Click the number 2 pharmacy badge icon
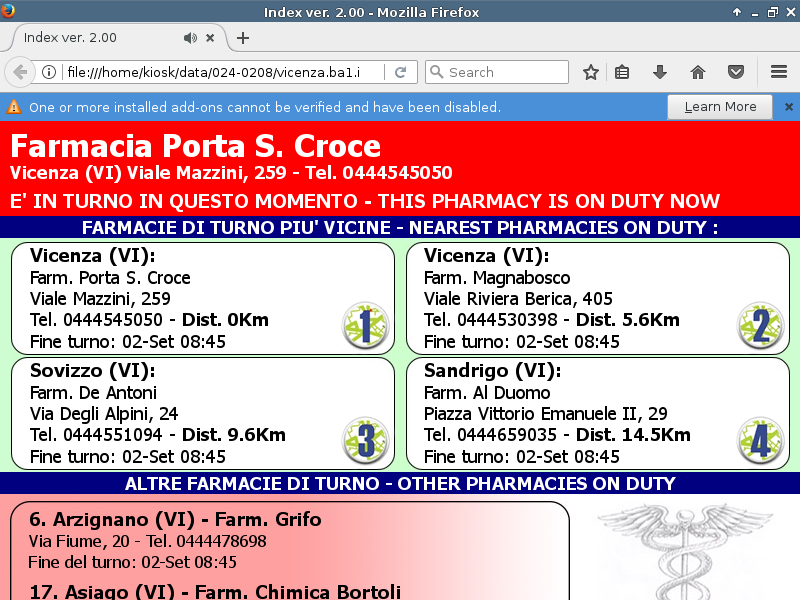Image resolution: width=800 pixels, height=600 pixels. (760, 326)
